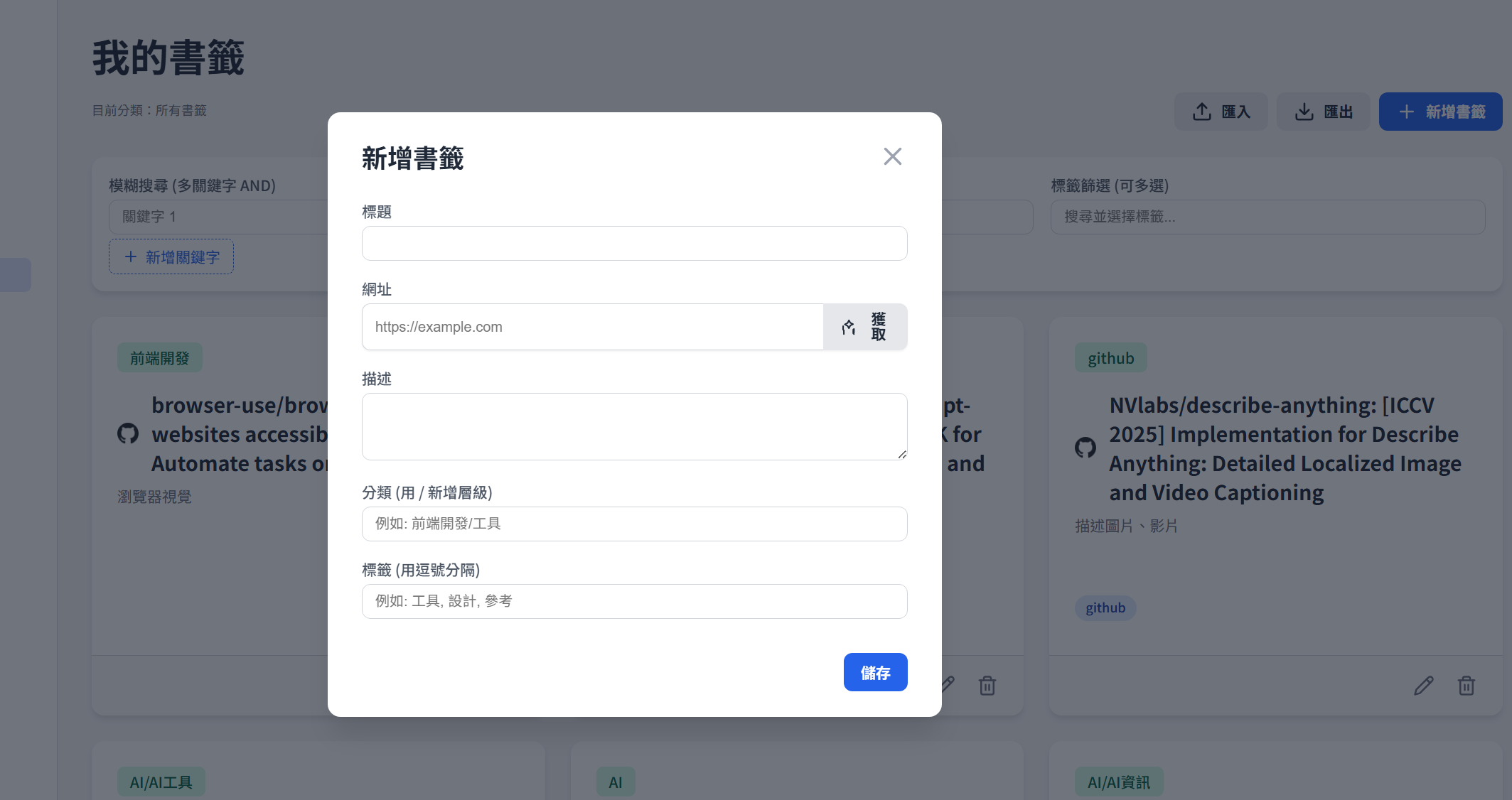1512x800 pixels.
Task: Click the 分類 category input field
Action: tap(633, 524)
